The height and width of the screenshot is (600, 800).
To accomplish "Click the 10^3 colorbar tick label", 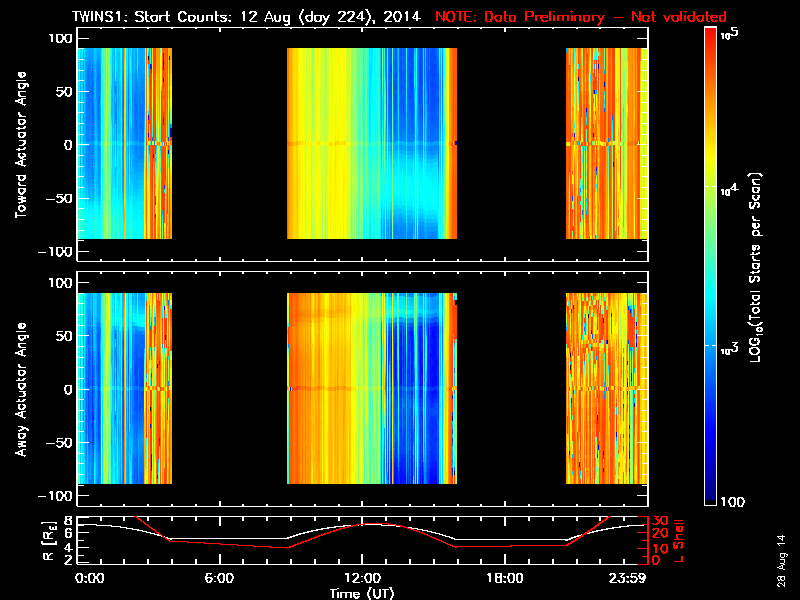I will point(730,348).
